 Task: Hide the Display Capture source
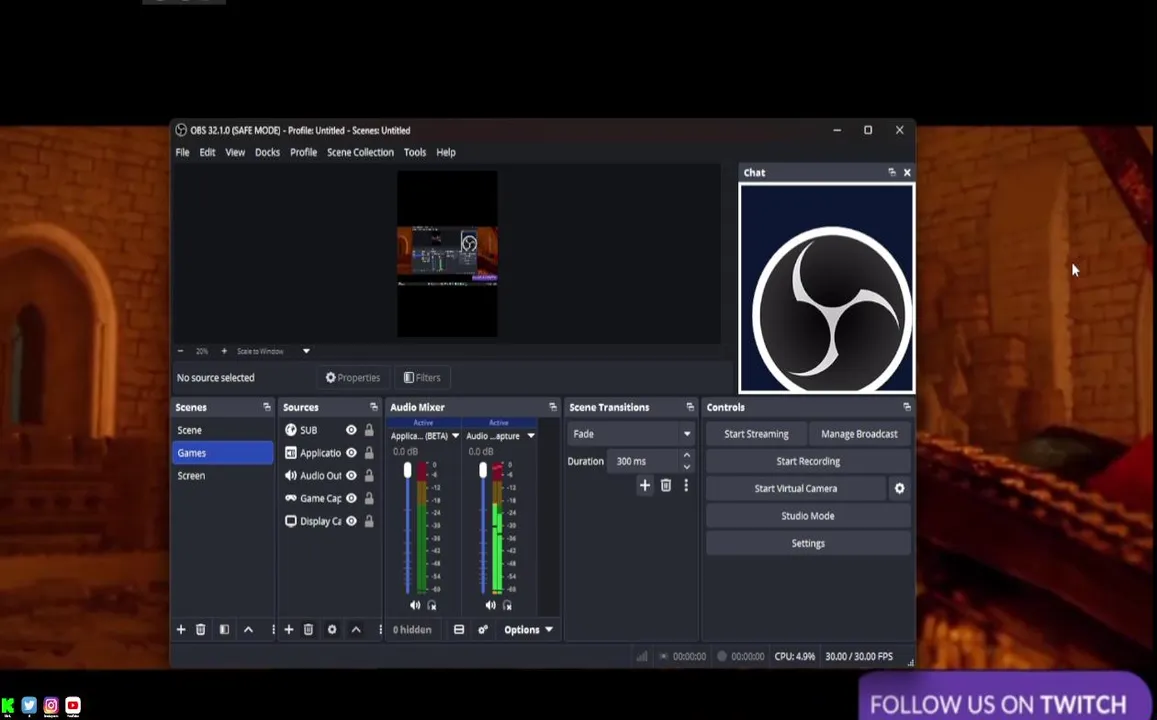pyautogui.click(x=351, y=522)
